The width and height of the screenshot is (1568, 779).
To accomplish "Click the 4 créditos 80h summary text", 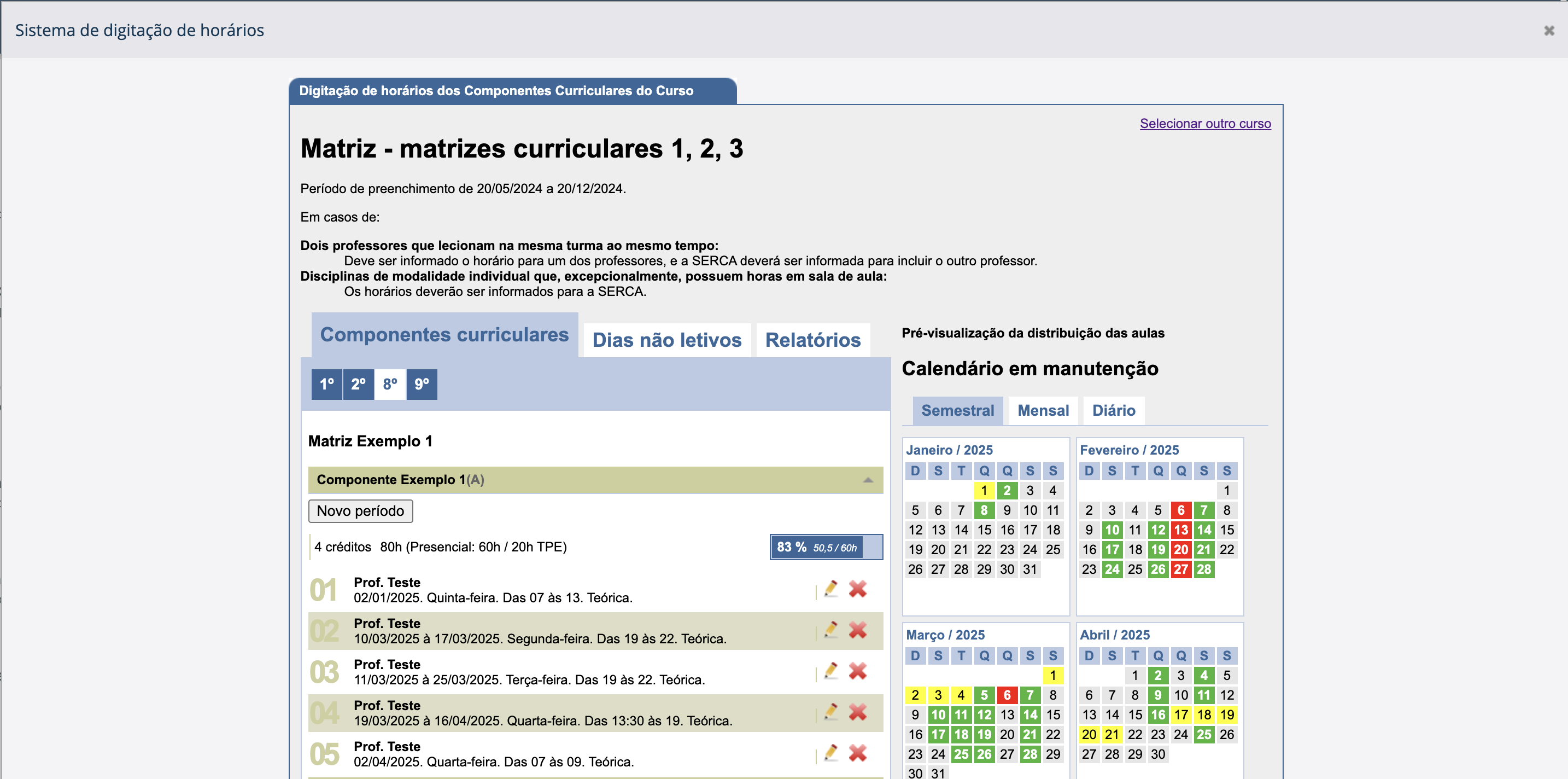I will click(441, 547).
